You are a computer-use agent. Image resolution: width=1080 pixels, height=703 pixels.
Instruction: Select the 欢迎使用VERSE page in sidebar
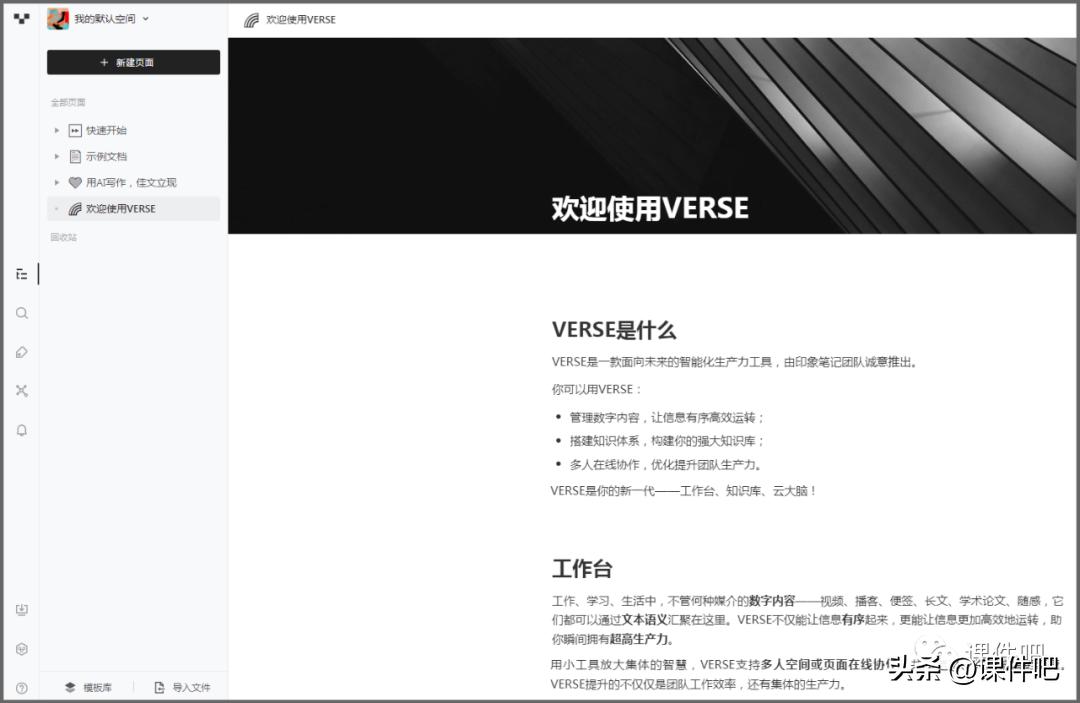[x=133, y=209]
